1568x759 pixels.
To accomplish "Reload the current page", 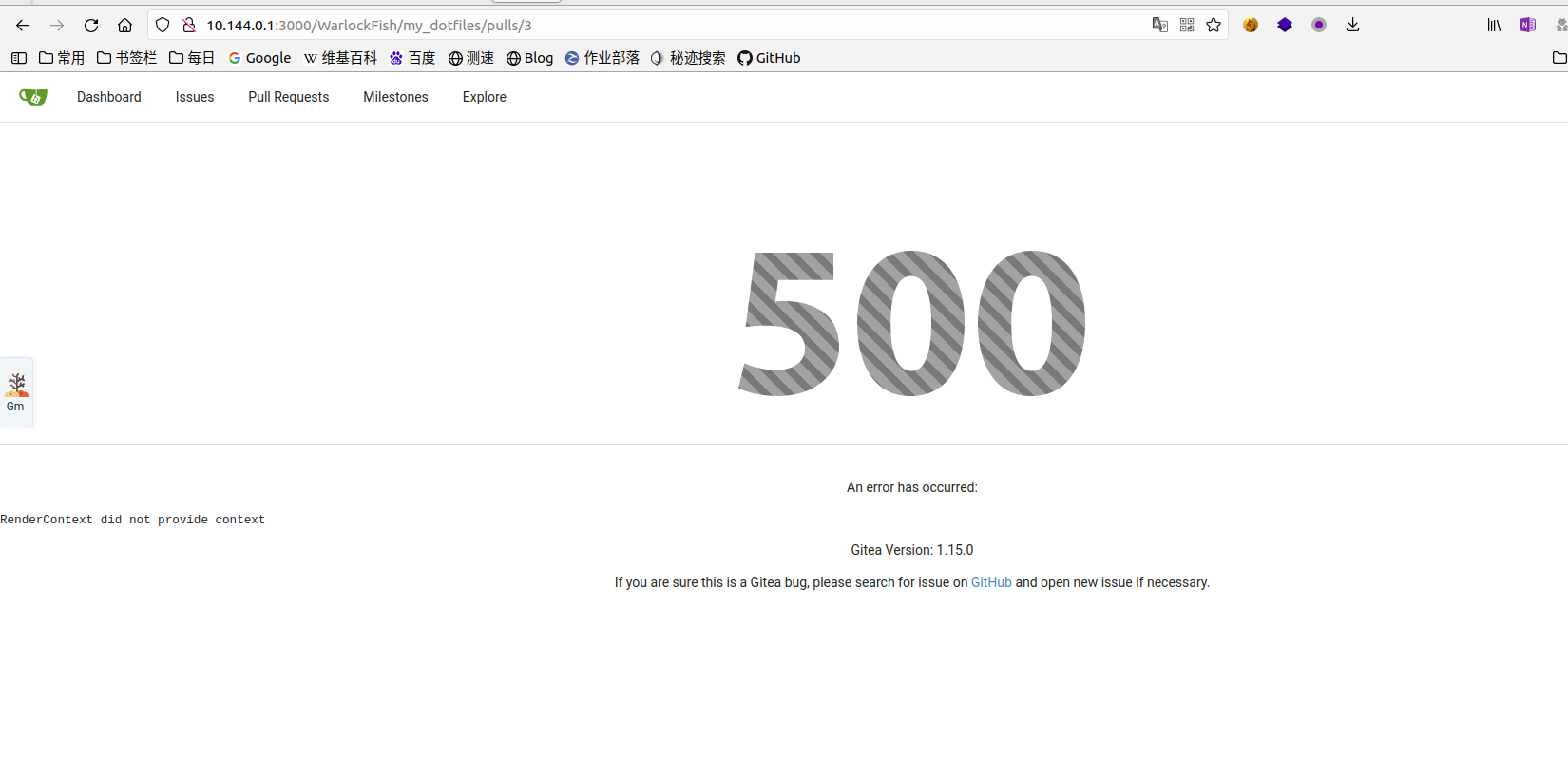I will coord(91,26).
